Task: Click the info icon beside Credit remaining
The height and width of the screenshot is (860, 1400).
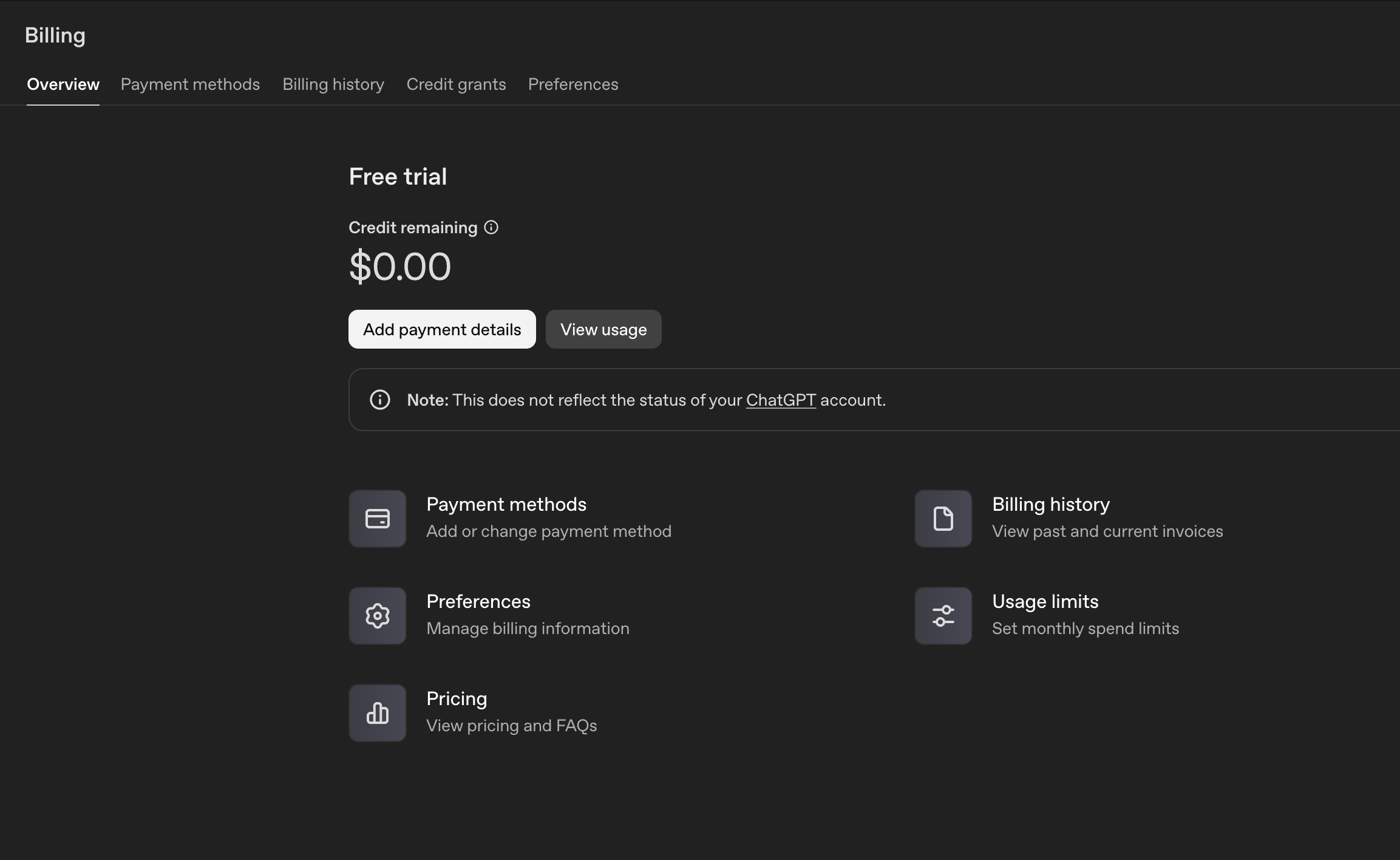Action: [491, 227]
